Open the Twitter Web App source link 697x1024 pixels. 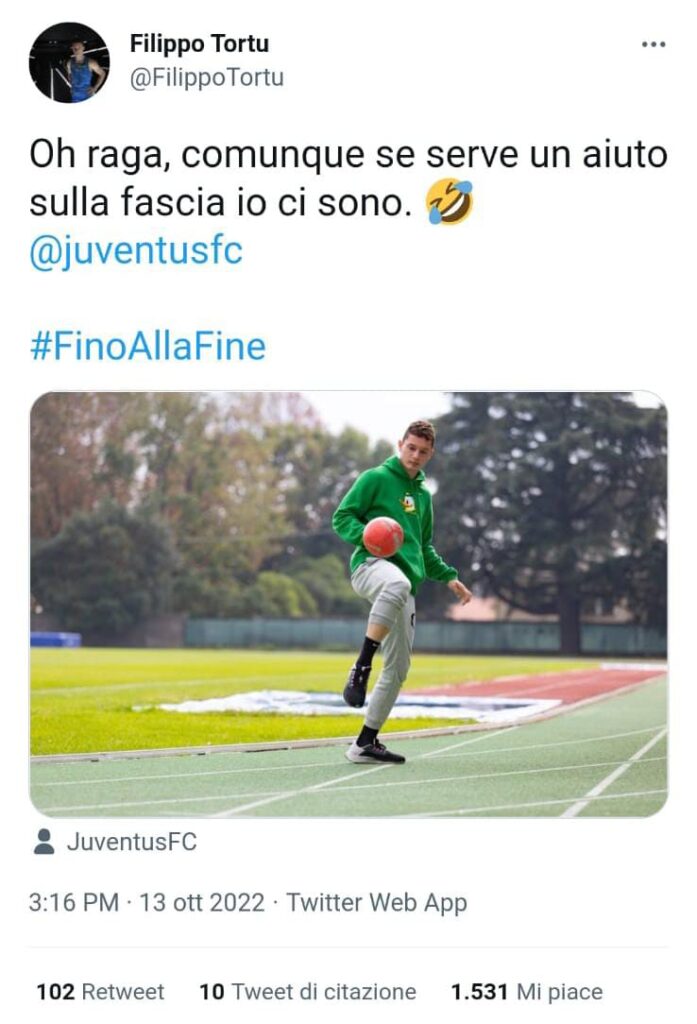(377, 903)
